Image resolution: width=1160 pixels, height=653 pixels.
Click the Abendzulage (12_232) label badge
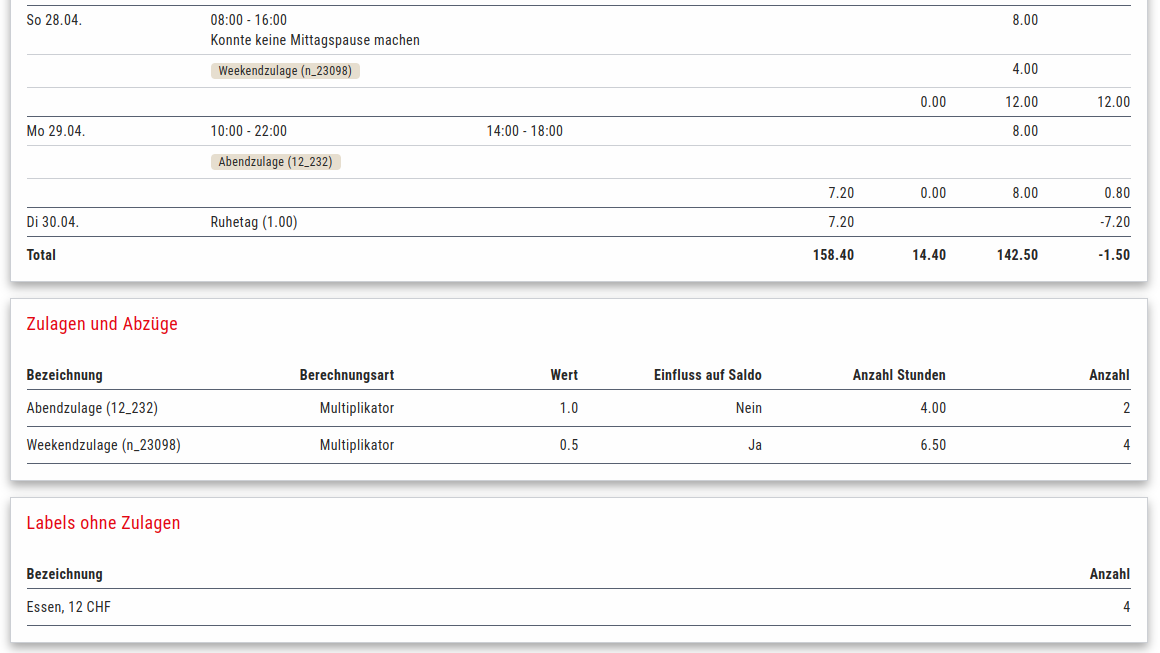coord(275,162)
